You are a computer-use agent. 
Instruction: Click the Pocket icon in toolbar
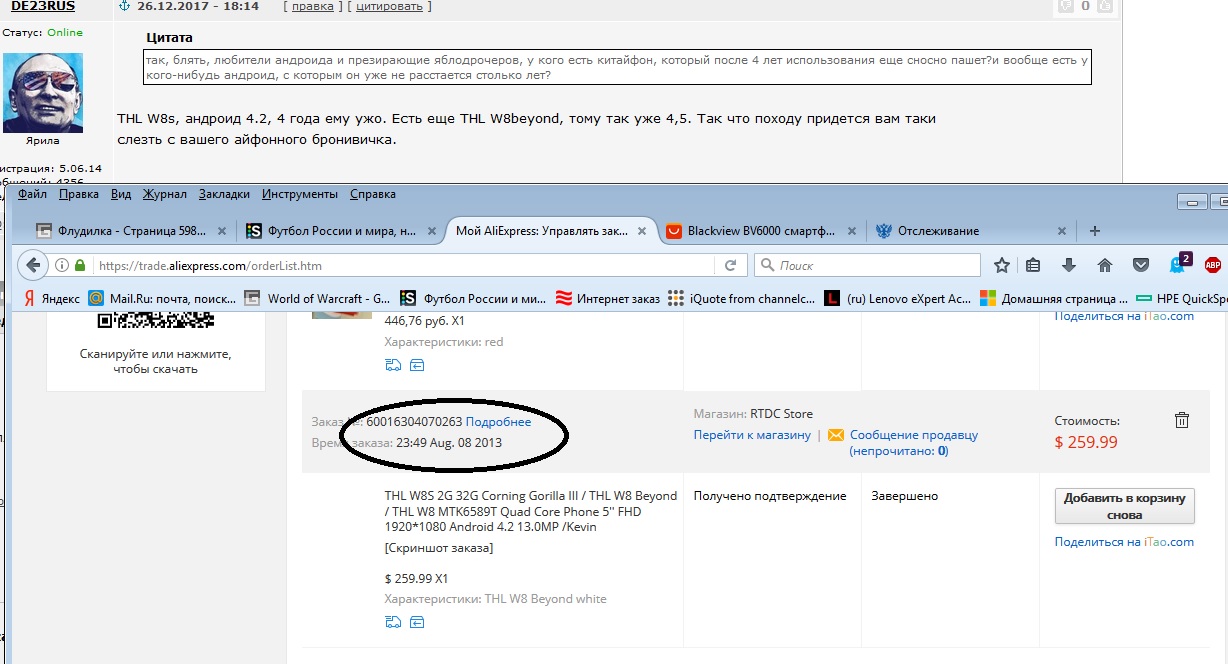tap(1140, 265)
